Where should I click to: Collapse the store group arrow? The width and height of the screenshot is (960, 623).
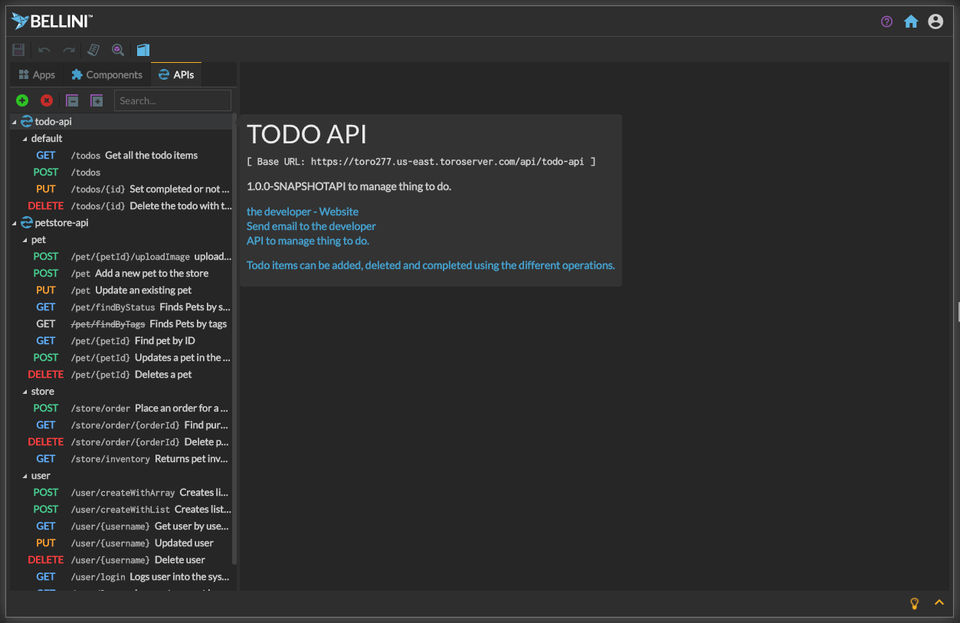pos(25,392)
